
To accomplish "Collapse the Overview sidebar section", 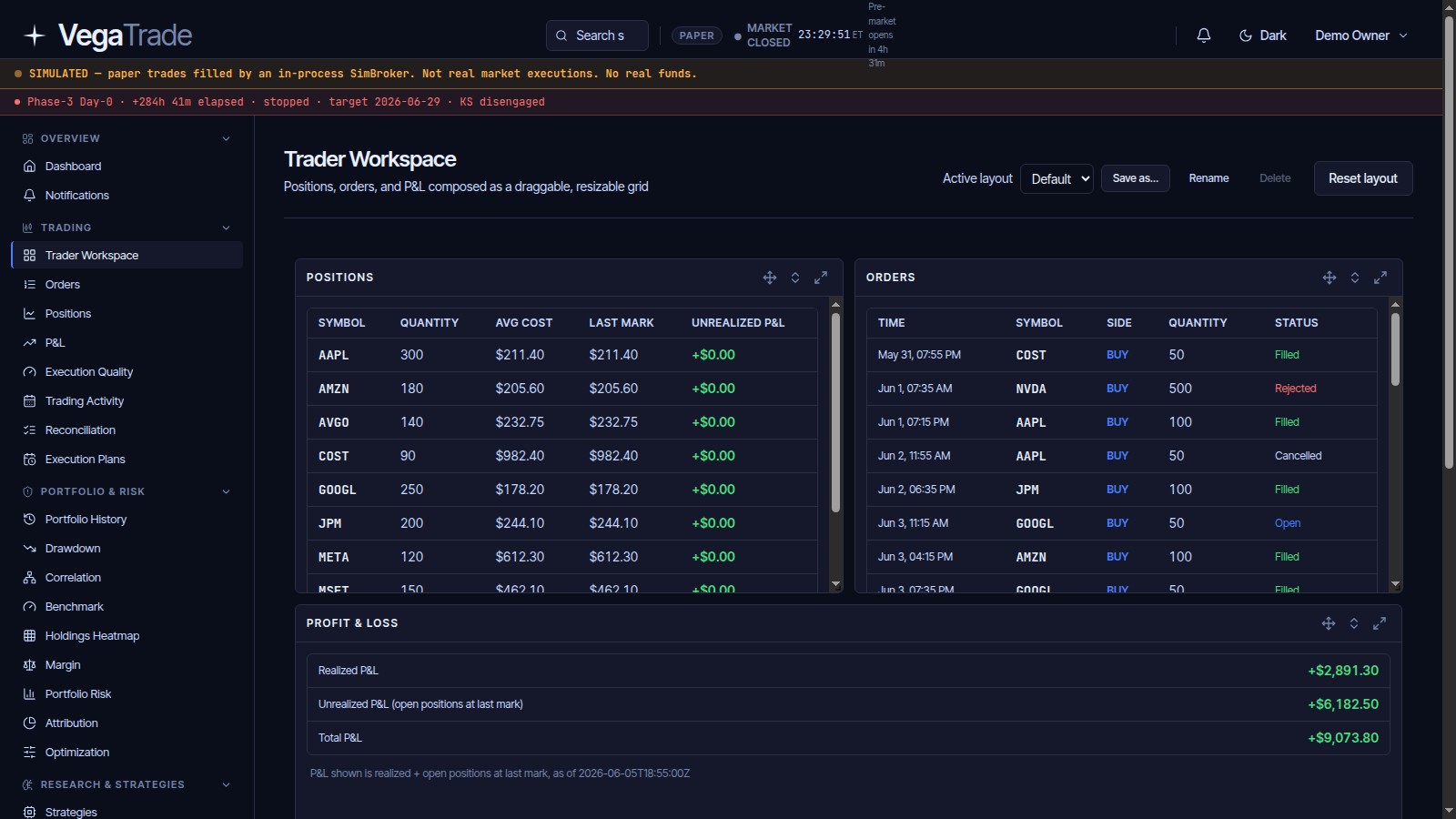I will 226,139.
